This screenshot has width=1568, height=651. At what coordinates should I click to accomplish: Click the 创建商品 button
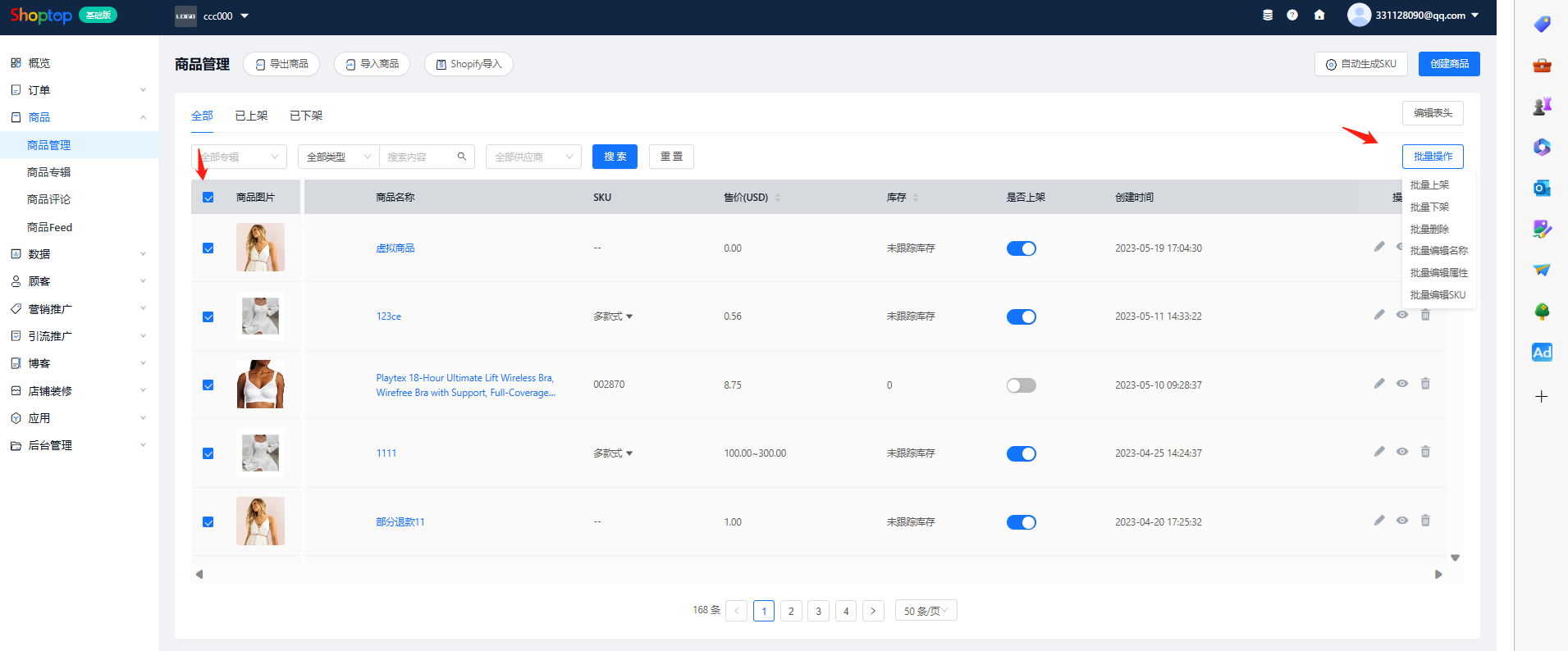pyautogui.click(x=1449, y=64)
